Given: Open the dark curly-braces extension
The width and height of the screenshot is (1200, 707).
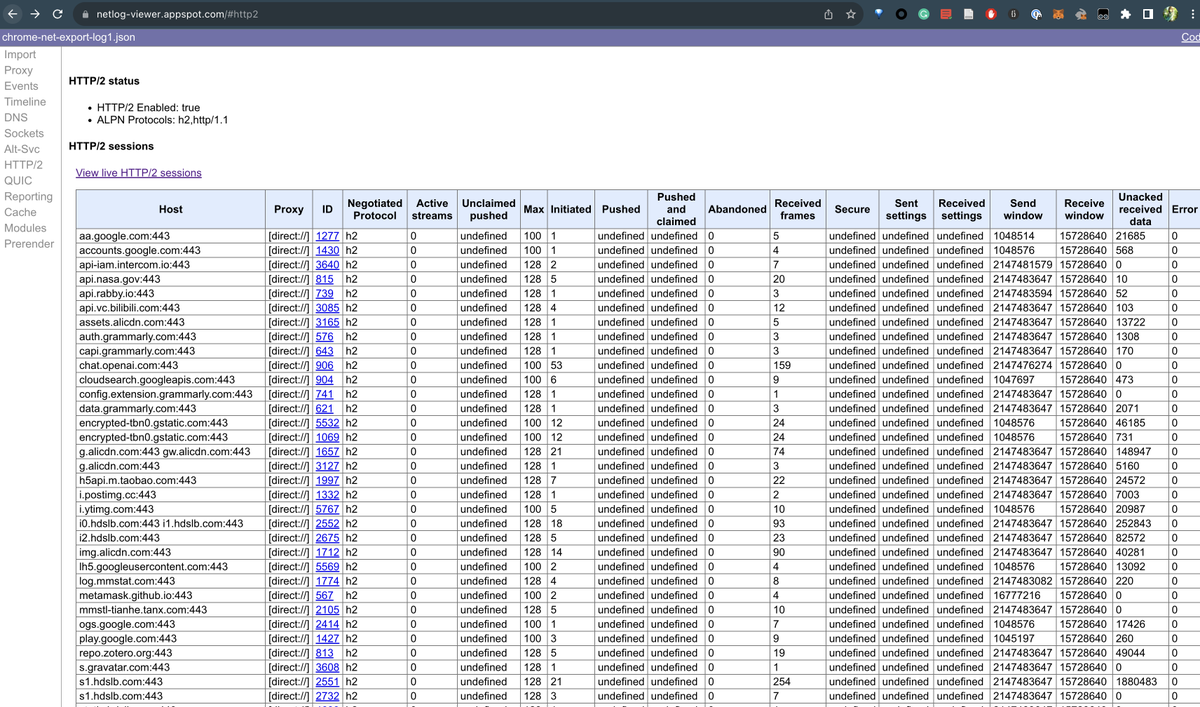Looking at the screenshot, I should (1014, 14).
